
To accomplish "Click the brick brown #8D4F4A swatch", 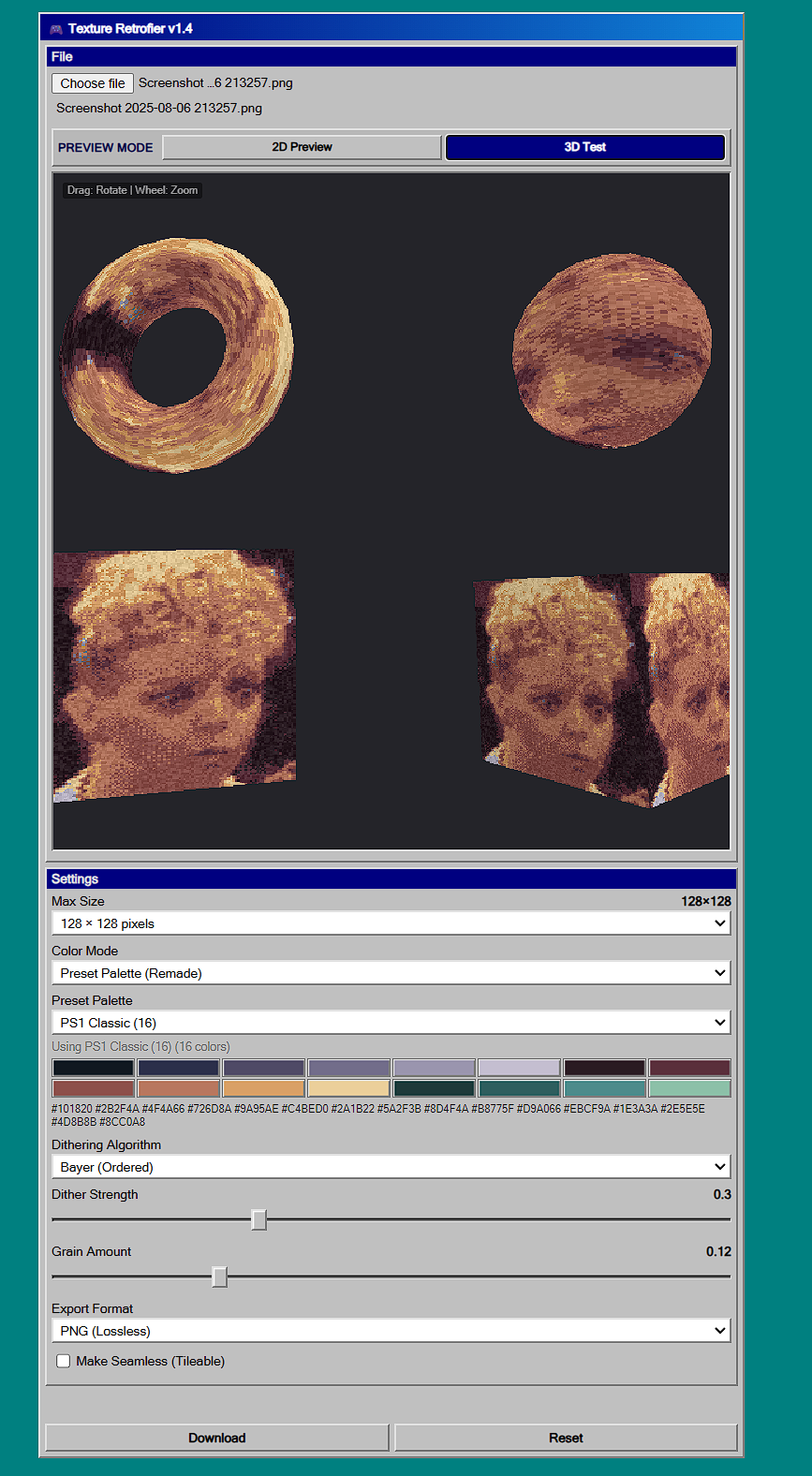I will point(94,1088).
